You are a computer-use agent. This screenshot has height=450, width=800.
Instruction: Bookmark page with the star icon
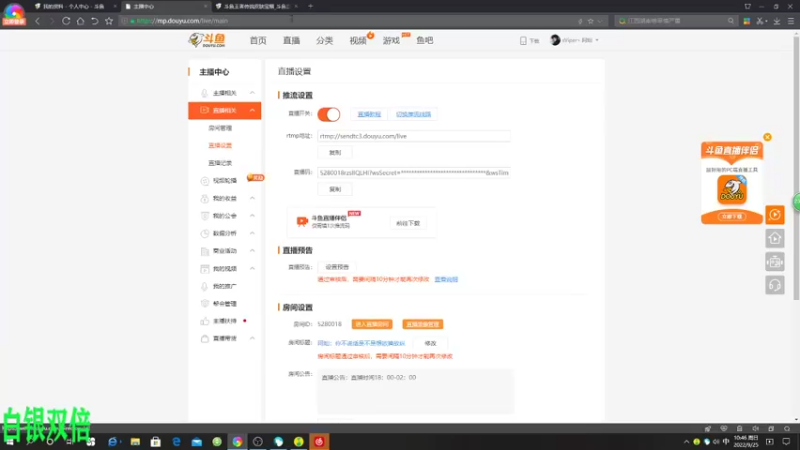109,21
